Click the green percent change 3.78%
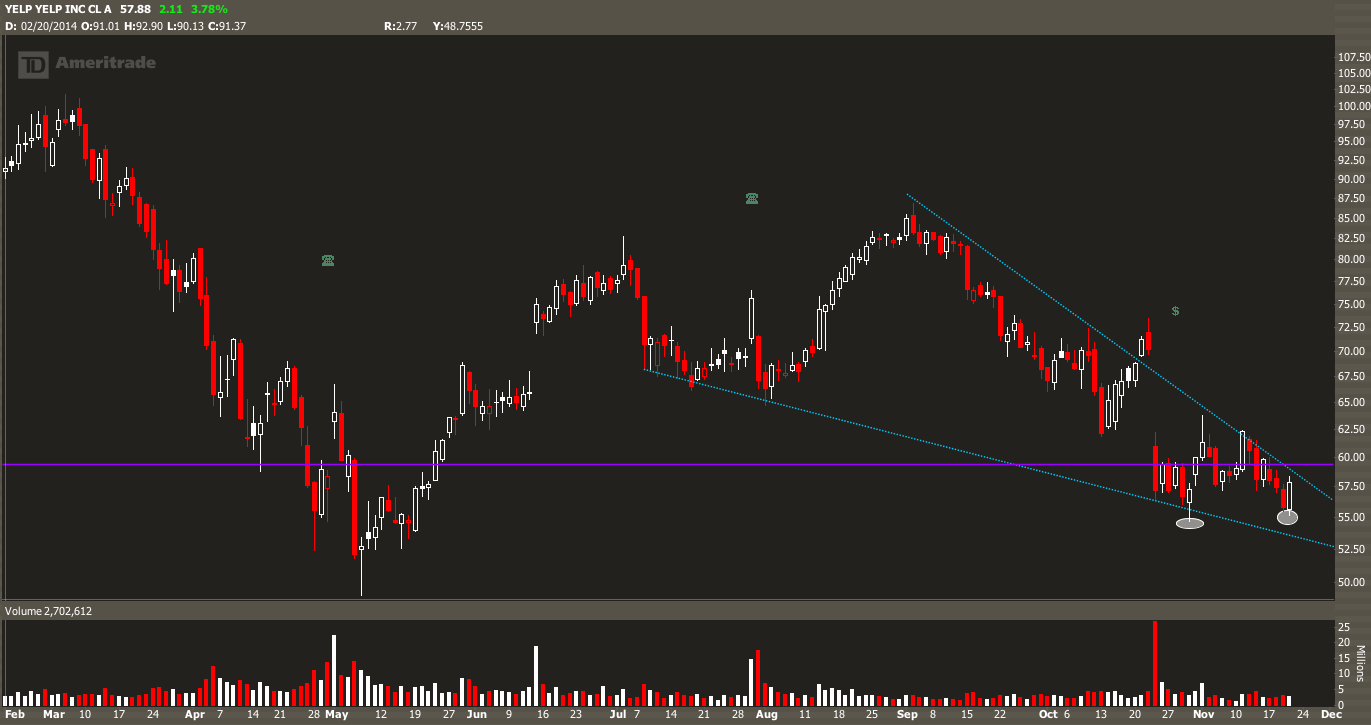The height and width of the screenshot is (725, 1371). coord(210,8)
